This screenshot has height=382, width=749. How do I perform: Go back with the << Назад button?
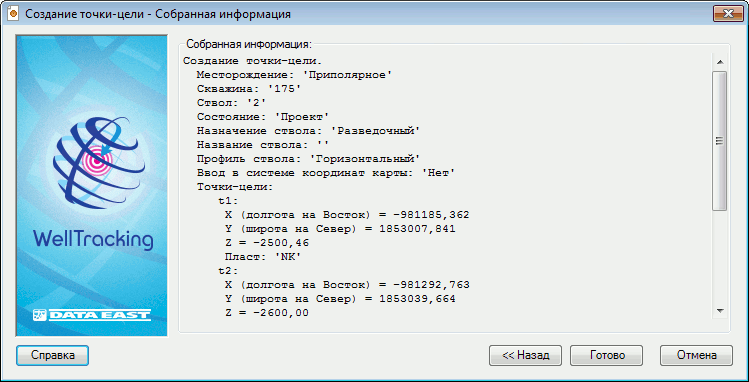pos(525,355)
